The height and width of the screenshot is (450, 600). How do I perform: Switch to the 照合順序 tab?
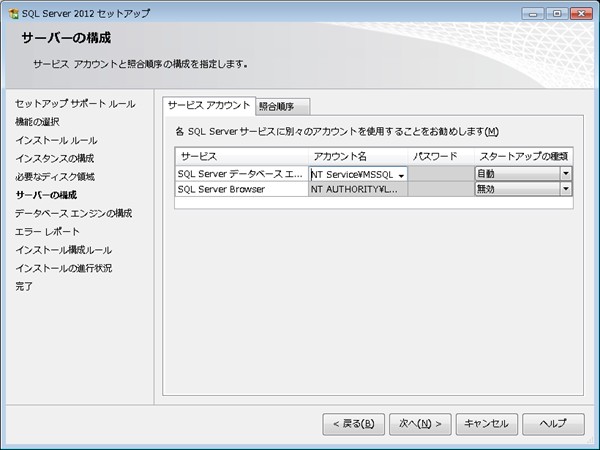click(x=282, y=107)
